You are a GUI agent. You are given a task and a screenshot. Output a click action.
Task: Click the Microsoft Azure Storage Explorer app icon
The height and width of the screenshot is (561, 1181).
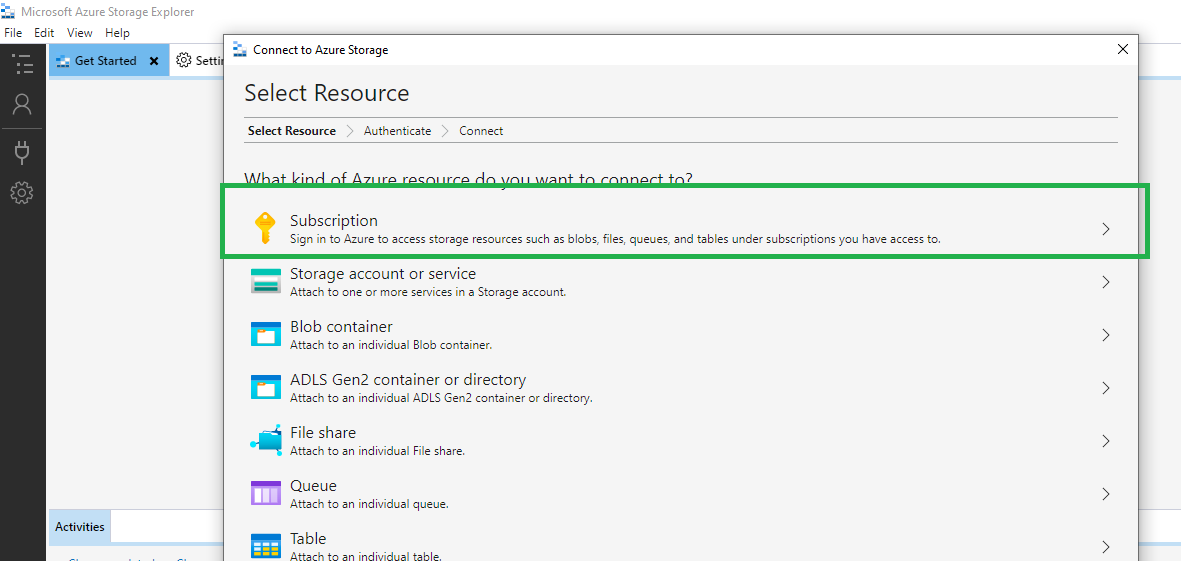(x=8, y=12)
